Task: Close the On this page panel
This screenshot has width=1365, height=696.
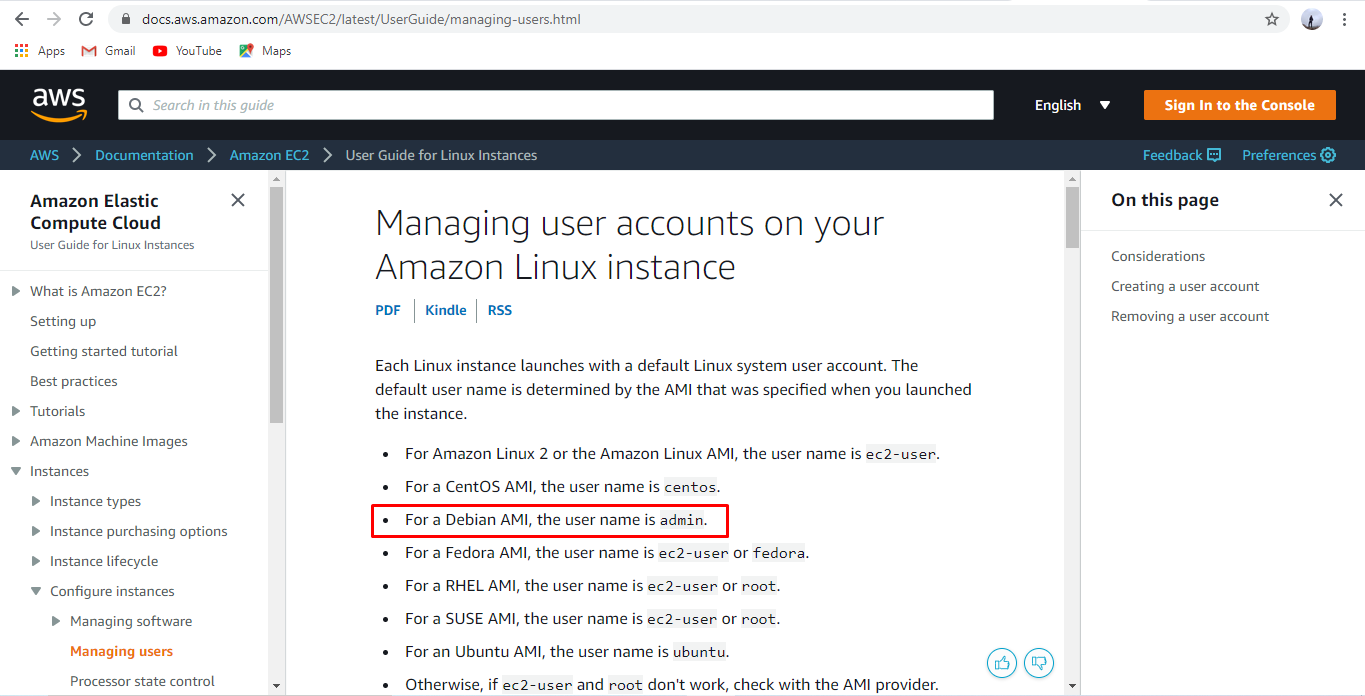Action: 1335,200
